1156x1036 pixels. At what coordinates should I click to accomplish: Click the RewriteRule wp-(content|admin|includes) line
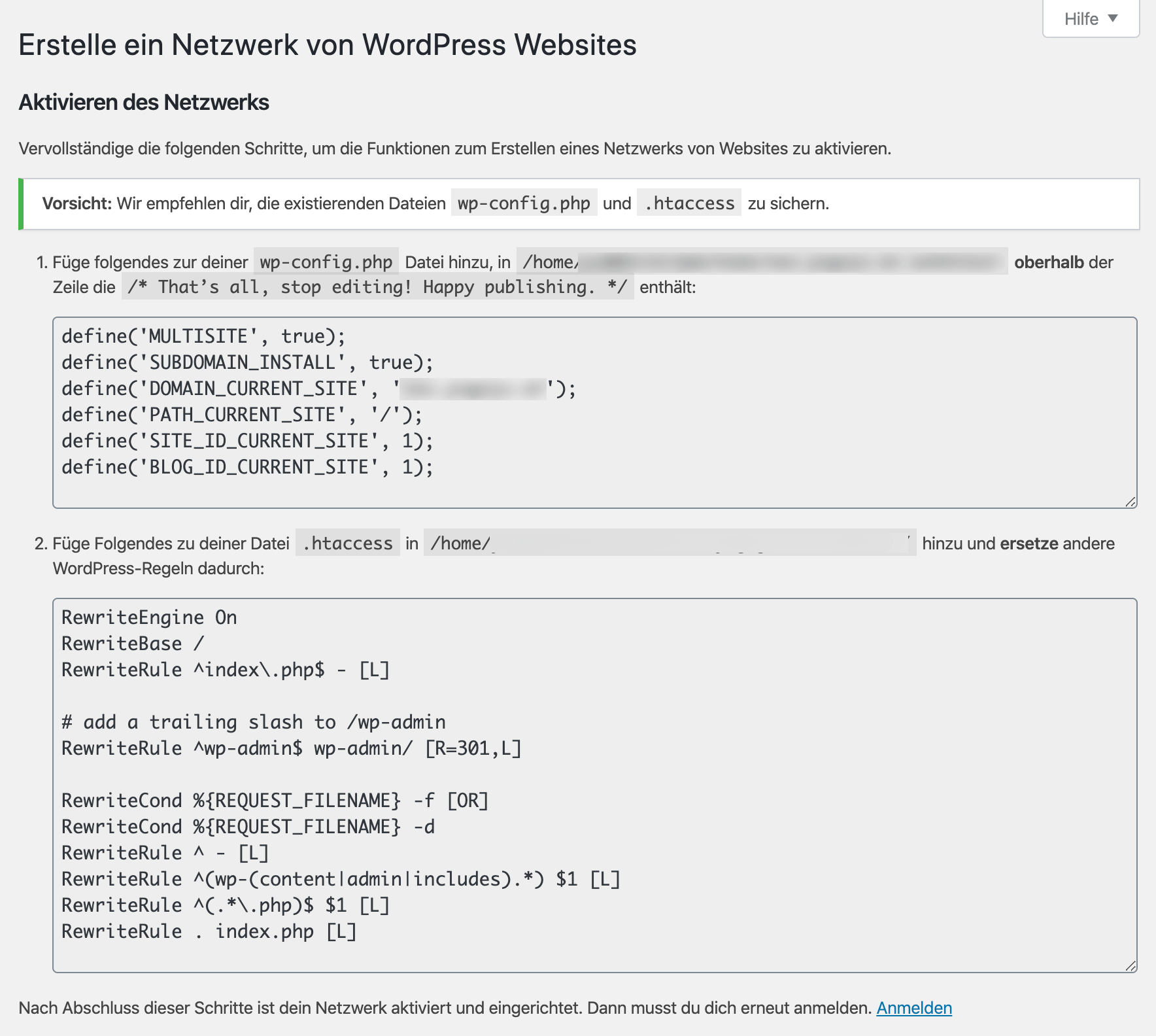tap(341, 879)
